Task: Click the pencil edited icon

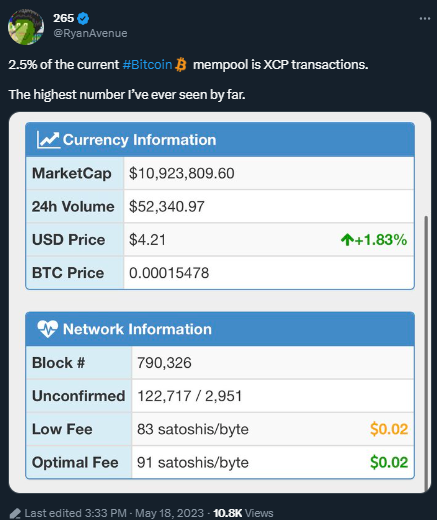Action: (x=15, y=513)
